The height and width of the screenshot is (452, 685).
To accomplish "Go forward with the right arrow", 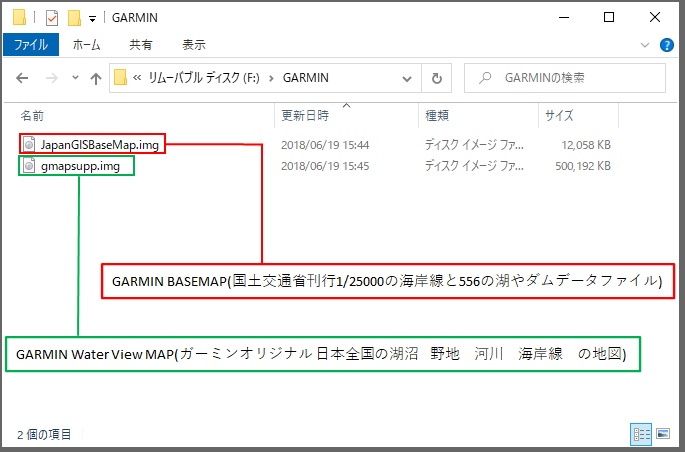I will click(52, 78).
